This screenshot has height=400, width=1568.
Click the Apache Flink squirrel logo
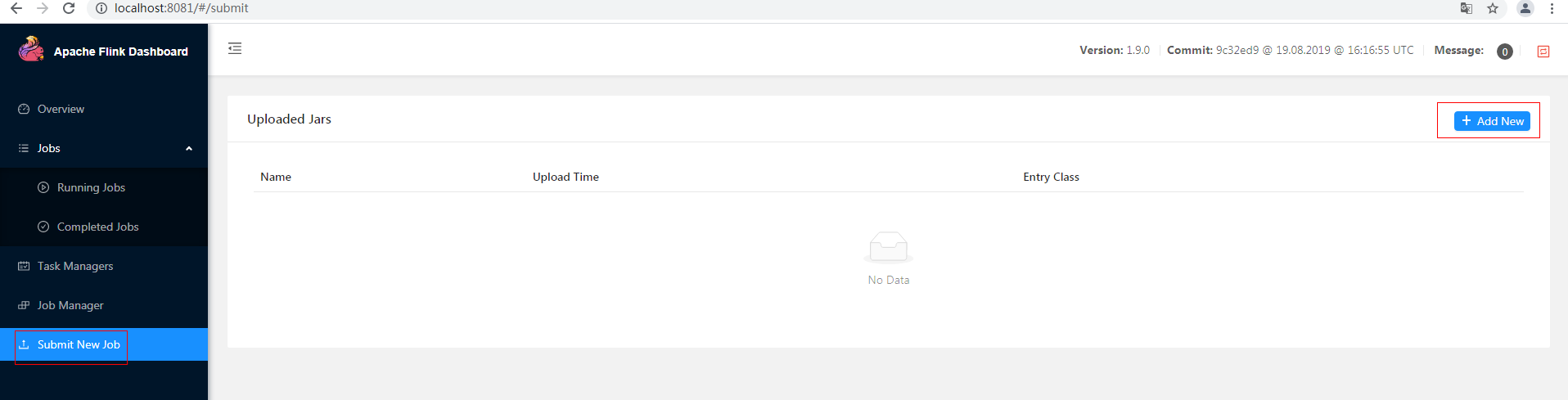[31, 49]
